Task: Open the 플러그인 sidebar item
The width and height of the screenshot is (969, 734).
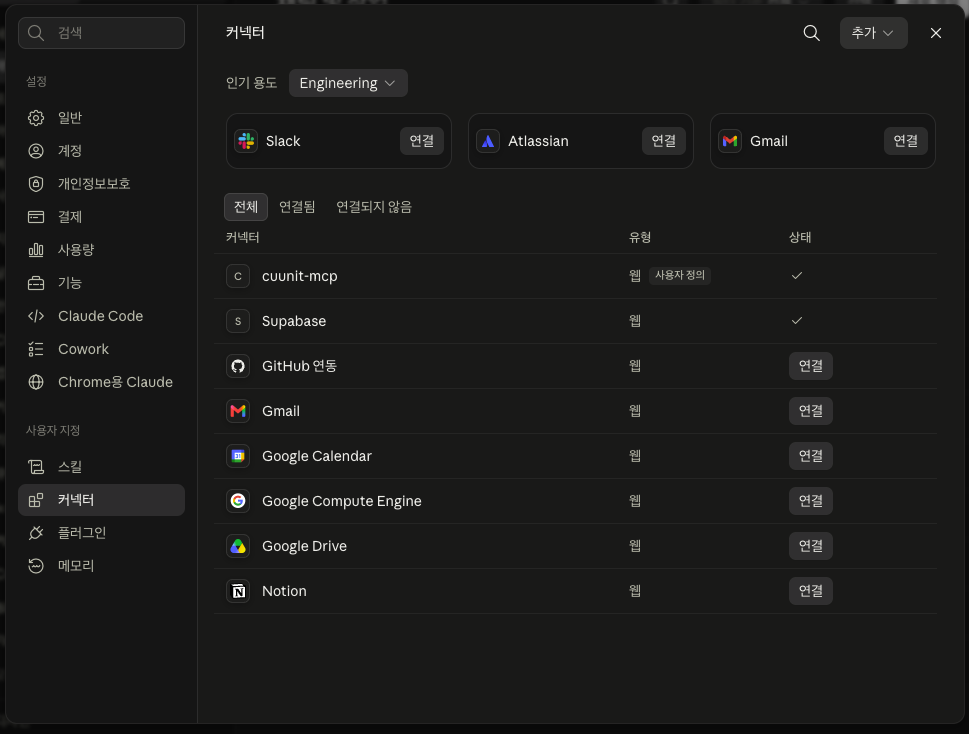Action: pos(101,533)
